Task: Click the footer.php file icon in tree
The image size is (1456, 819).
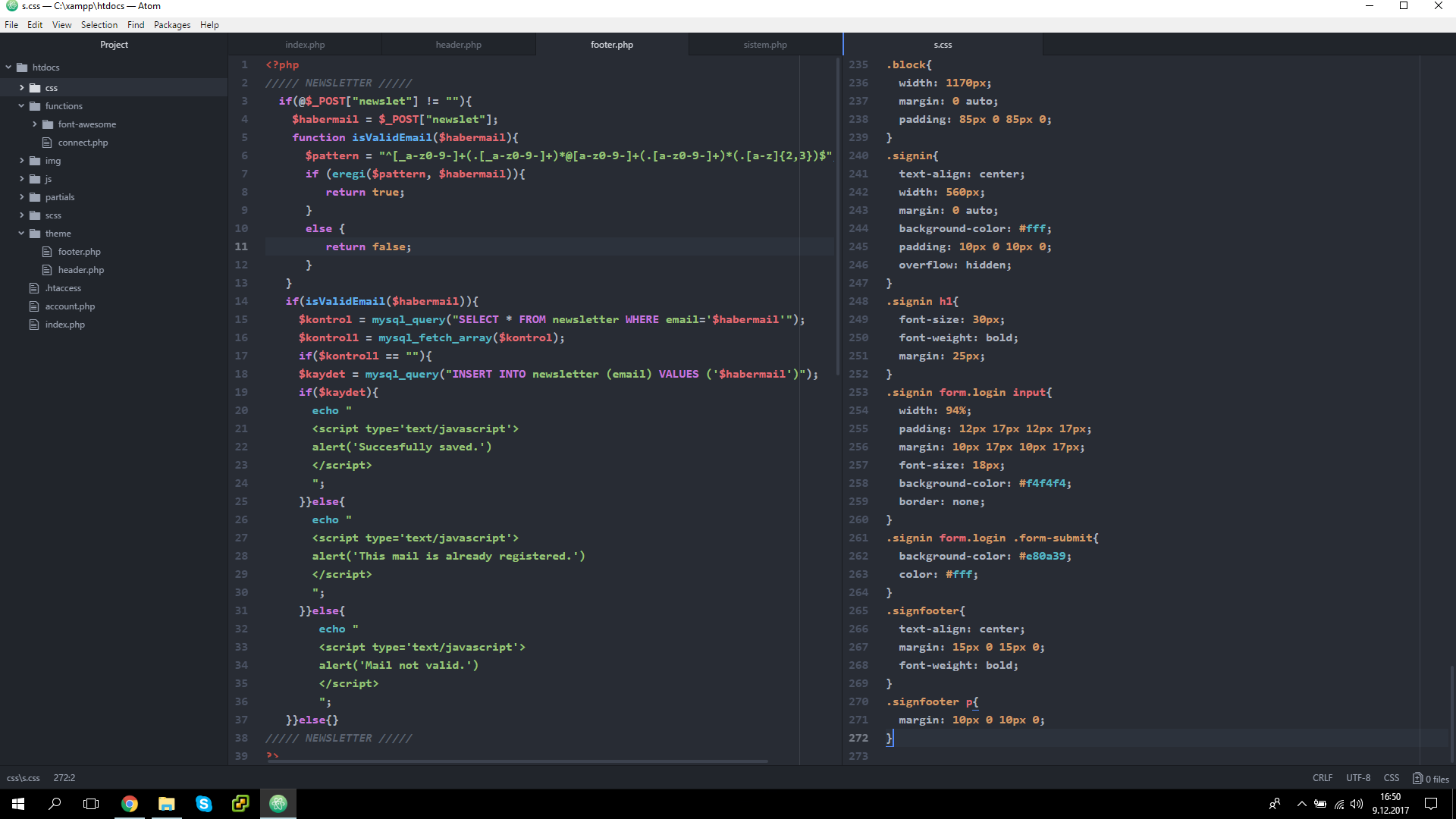Action: click(47, 252)
